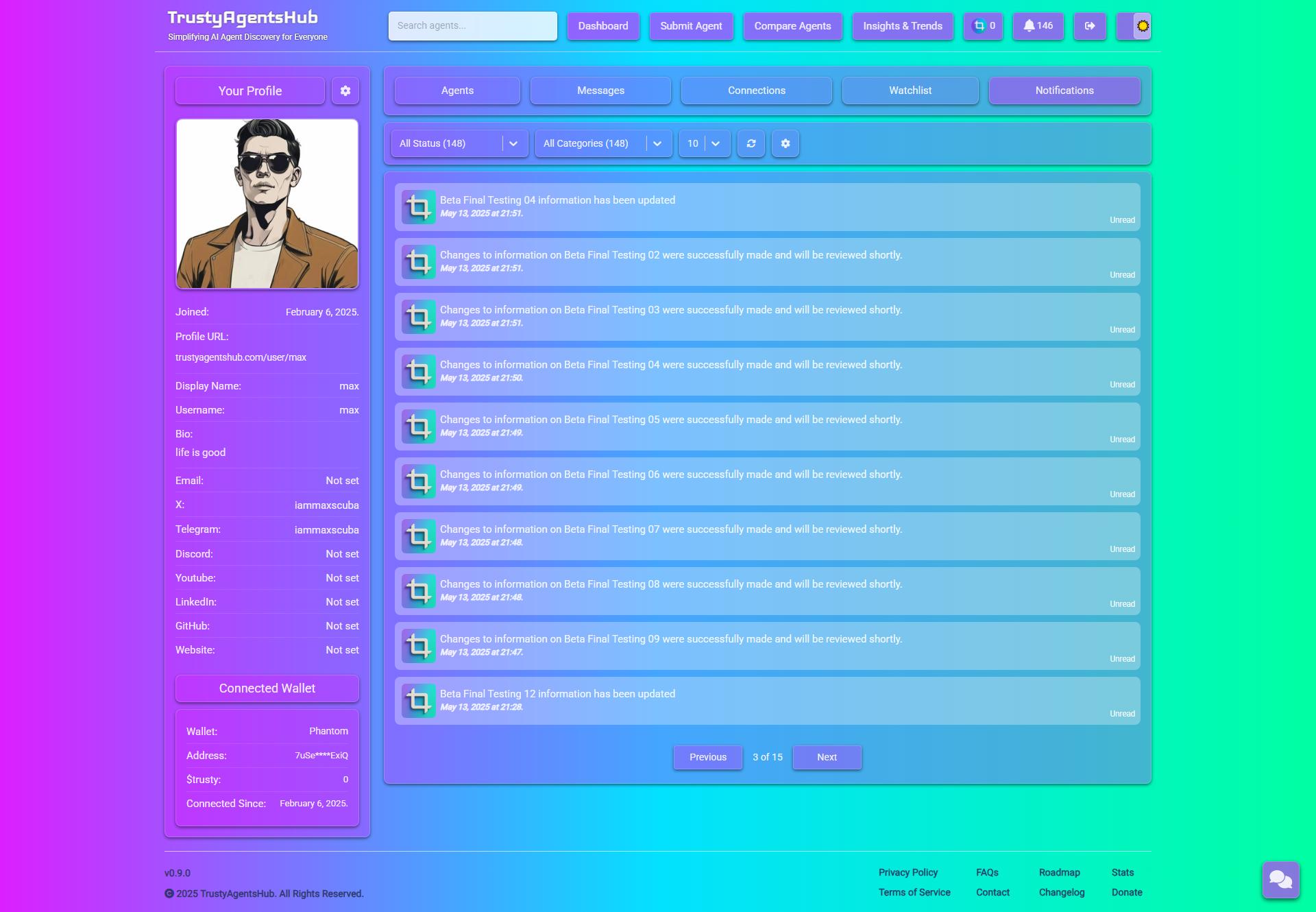The image size is (1316, 912).
Task: Open the Submit Agent page
Action: tap(691, 26)
